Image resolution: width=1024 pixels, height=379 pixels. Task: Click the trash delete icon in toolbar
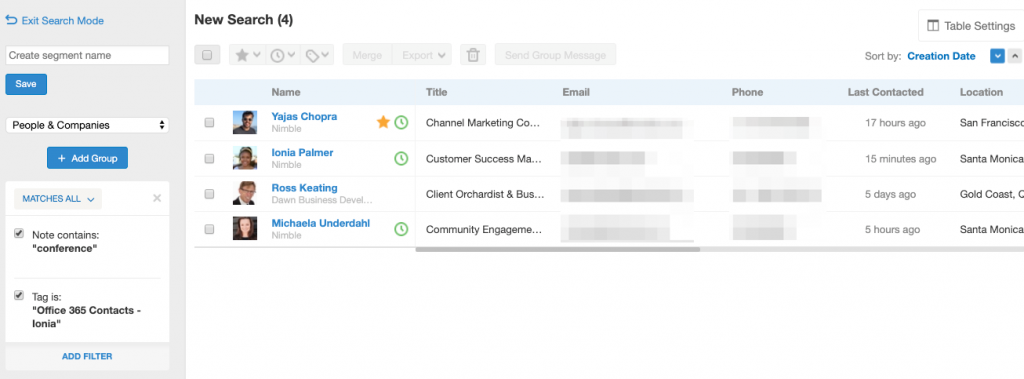(x=473, y=55)
